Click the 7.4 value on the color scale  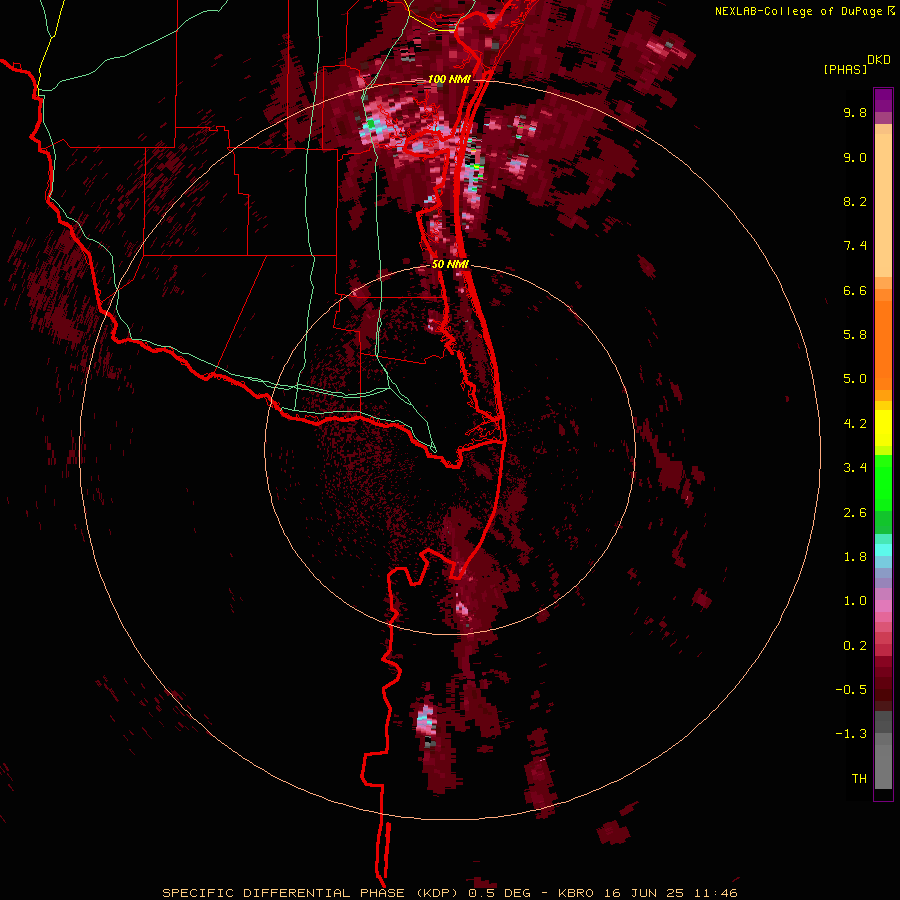[855, 246]
